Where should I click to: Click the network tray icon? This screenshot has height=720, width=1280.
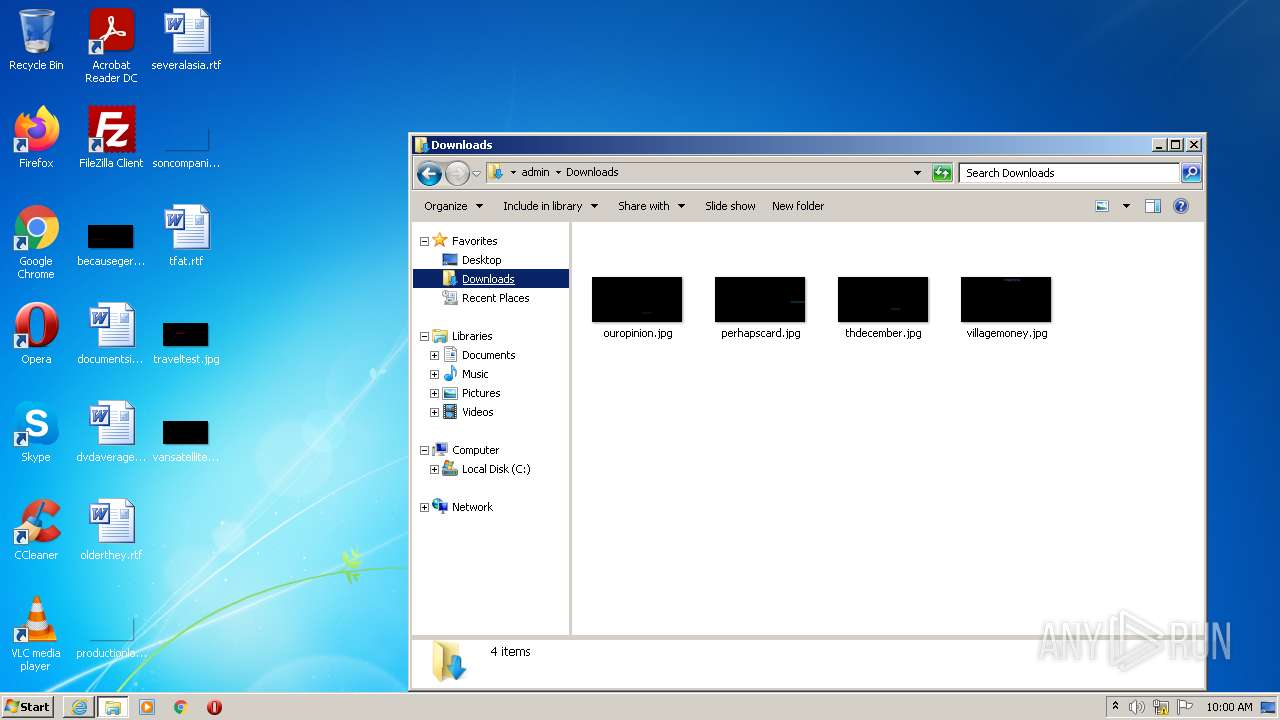[1161, 707]
